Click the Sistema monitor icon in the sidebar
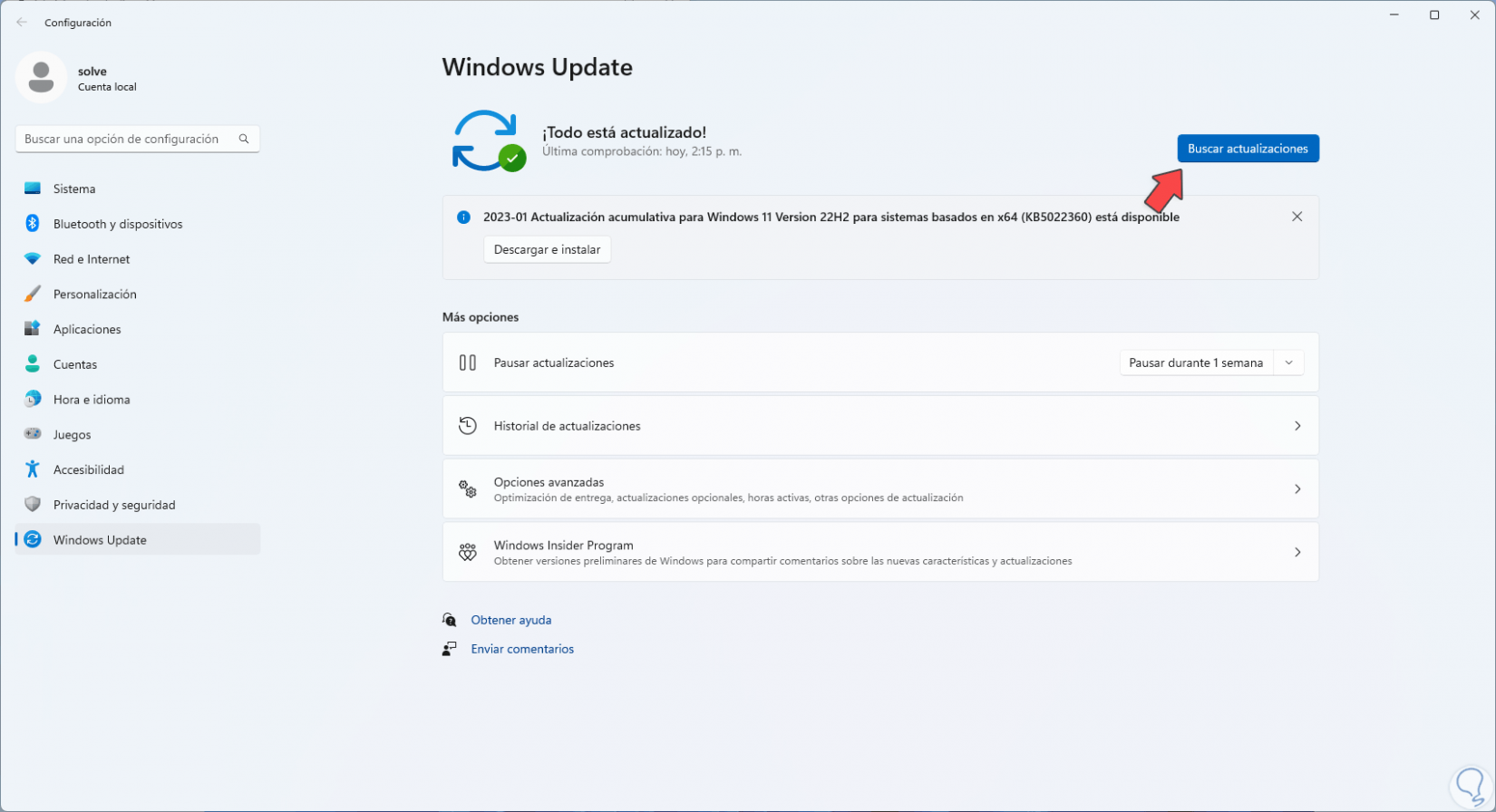1496x812 pixels. point(33,188)
